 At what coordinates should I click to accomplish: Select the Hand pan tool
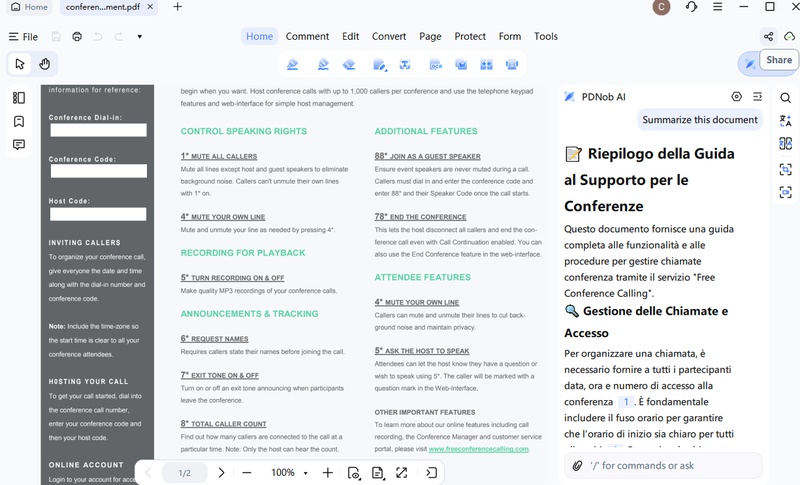coord(45,64)
